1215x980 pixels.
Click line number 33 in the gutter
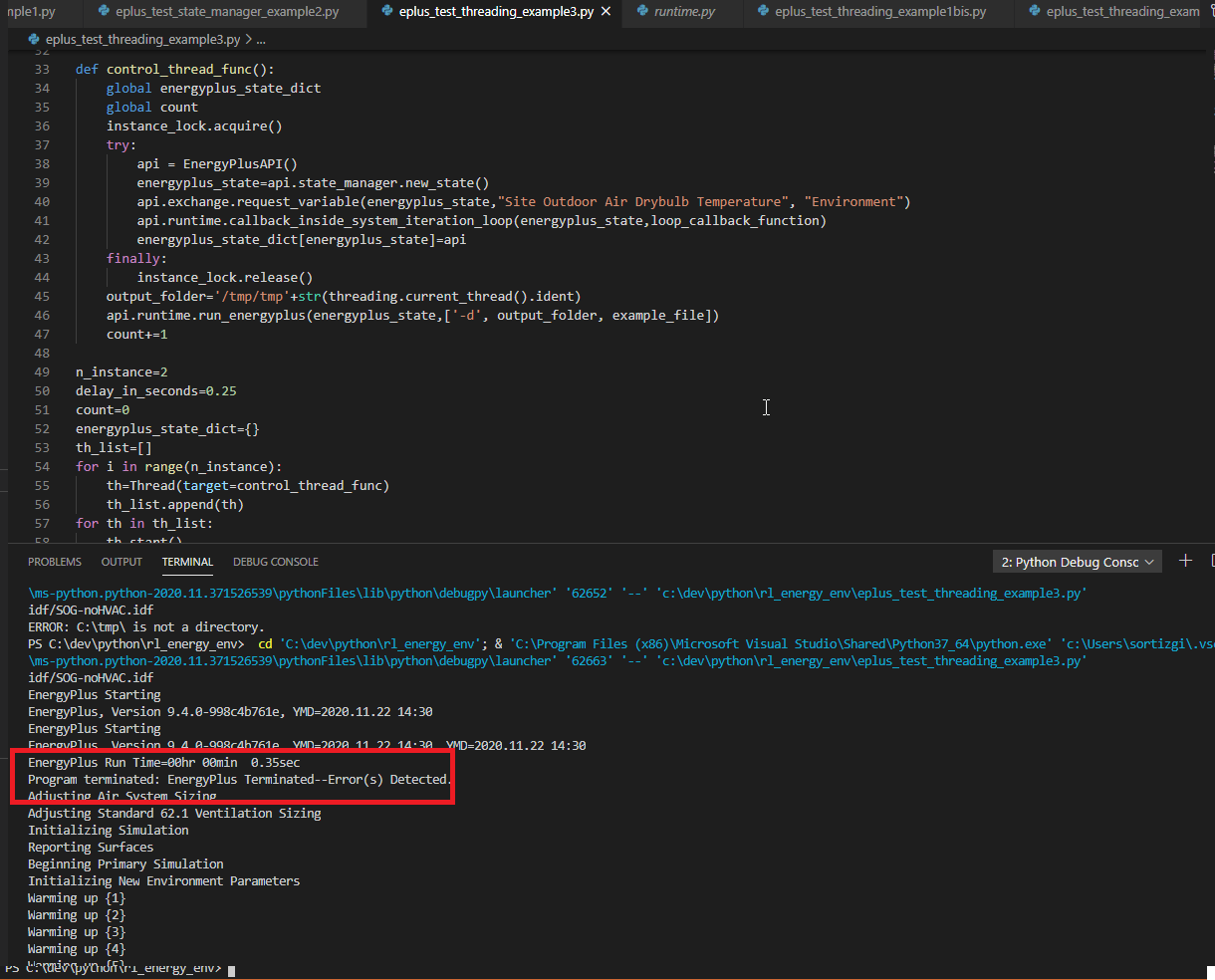42,70
